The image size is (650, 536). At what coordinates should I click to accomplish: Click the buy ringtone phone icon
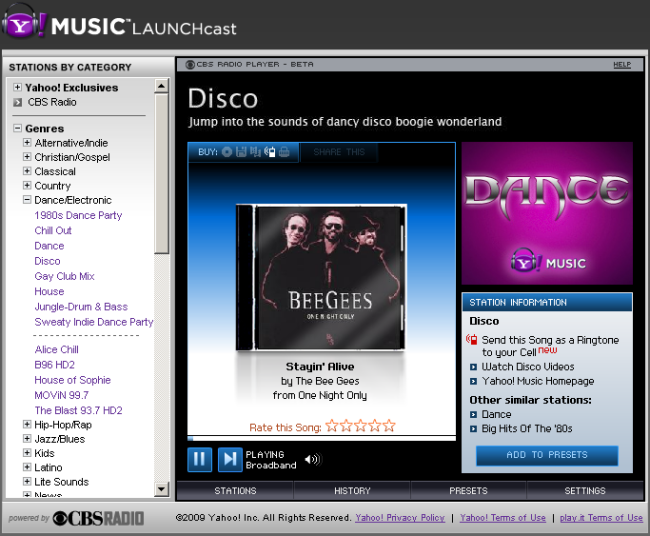(x=269, y=152)
